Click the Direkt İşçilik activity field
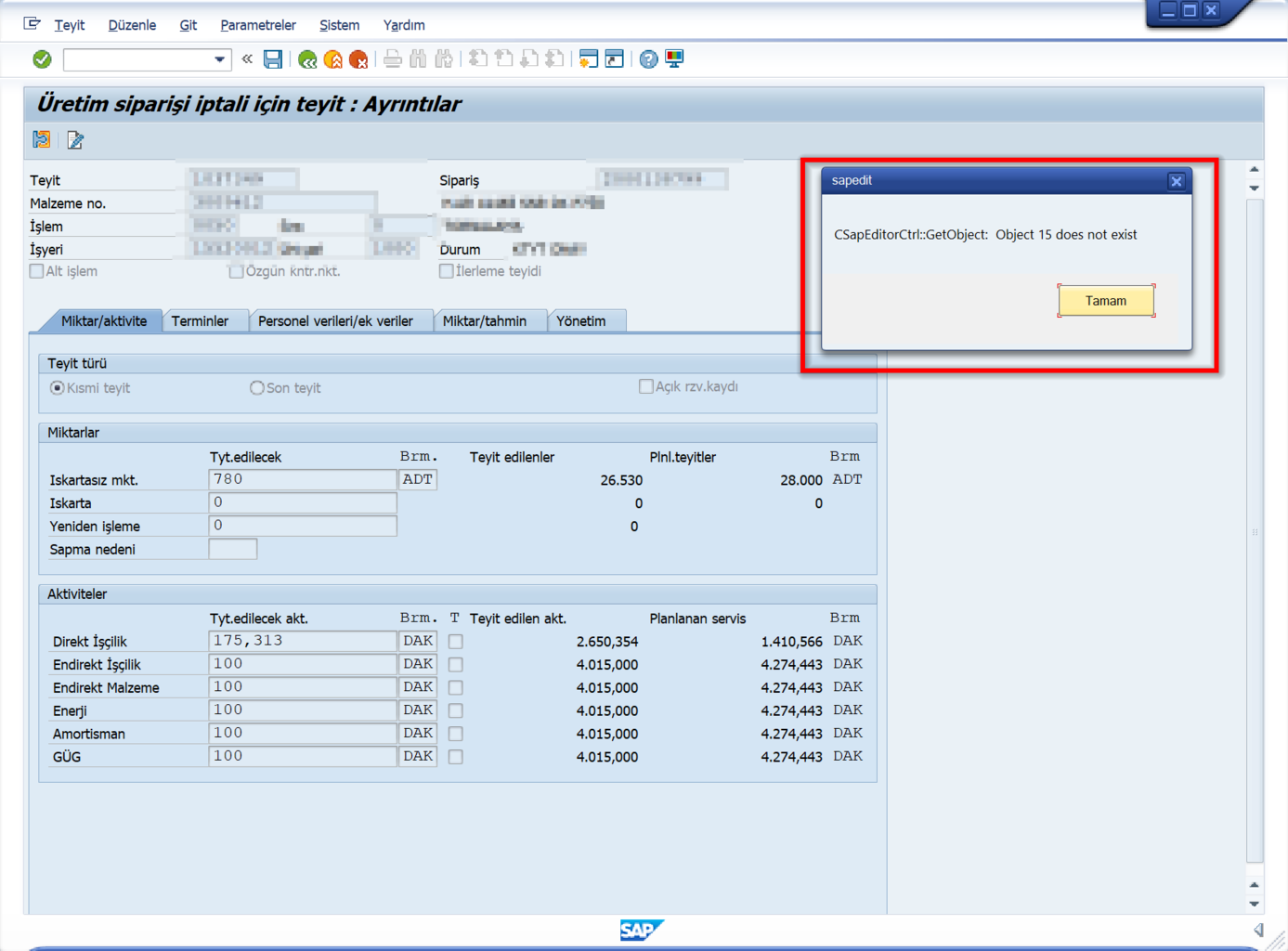 [303, 641]
